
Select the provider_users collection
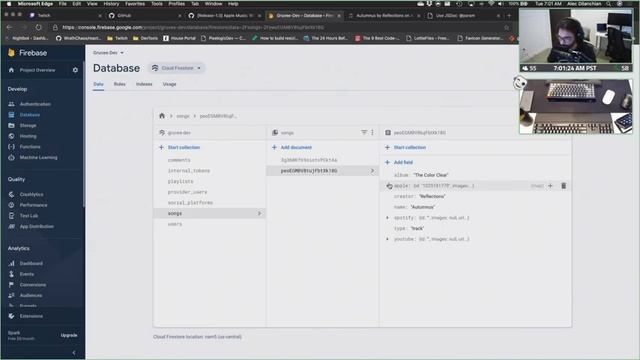(187, 192)
